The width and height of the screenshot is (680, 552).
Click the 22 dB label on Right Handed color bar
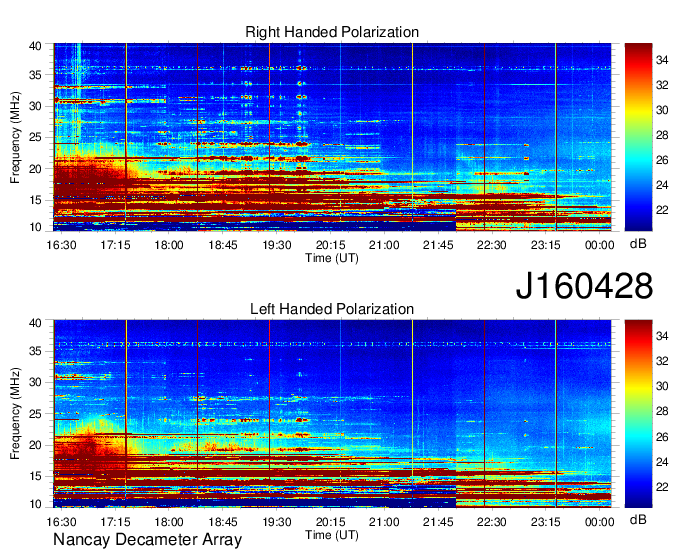pos(662,210)
